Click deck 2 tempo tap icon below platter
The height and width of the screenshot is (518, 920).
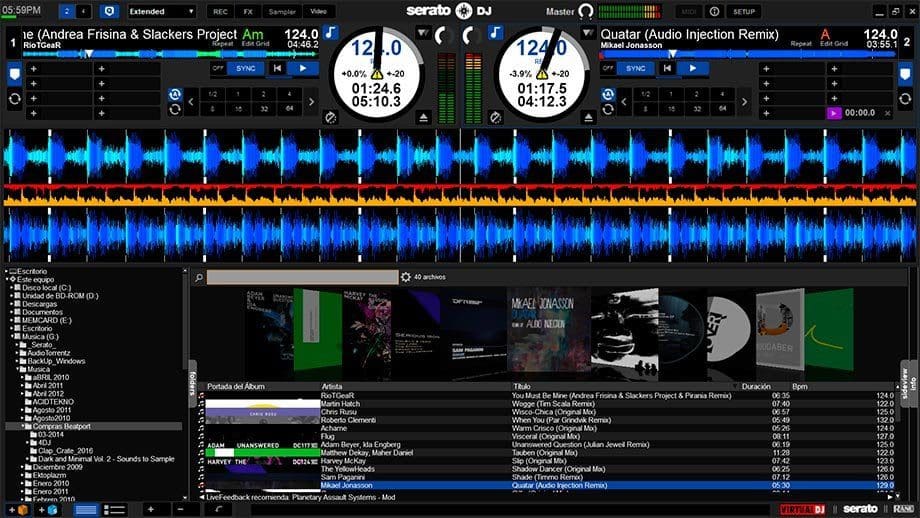[x=496, y=118]
